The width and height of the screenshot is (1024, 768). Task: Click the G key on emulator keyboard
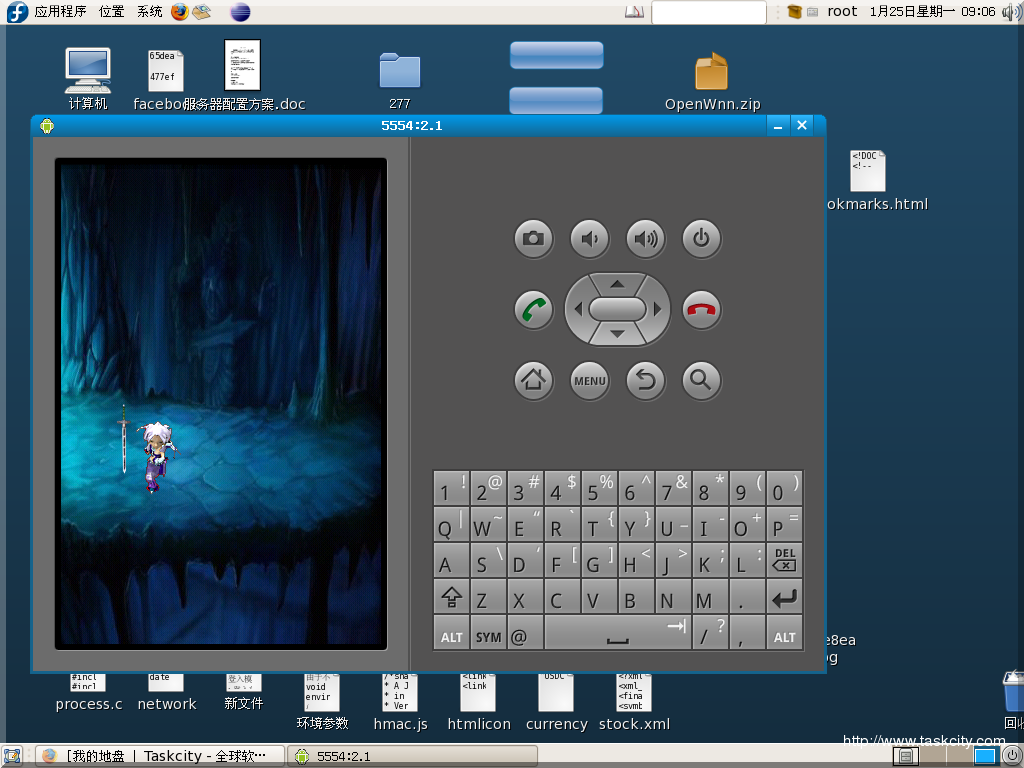click(600, 560)
